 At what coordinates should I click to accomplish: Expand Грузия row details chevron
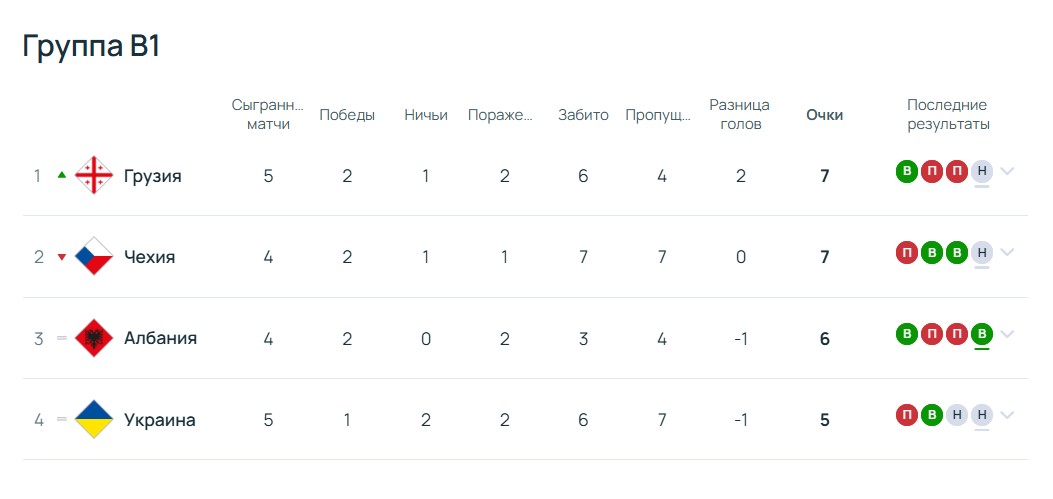pyautogui.click(x=1006, y=171)
